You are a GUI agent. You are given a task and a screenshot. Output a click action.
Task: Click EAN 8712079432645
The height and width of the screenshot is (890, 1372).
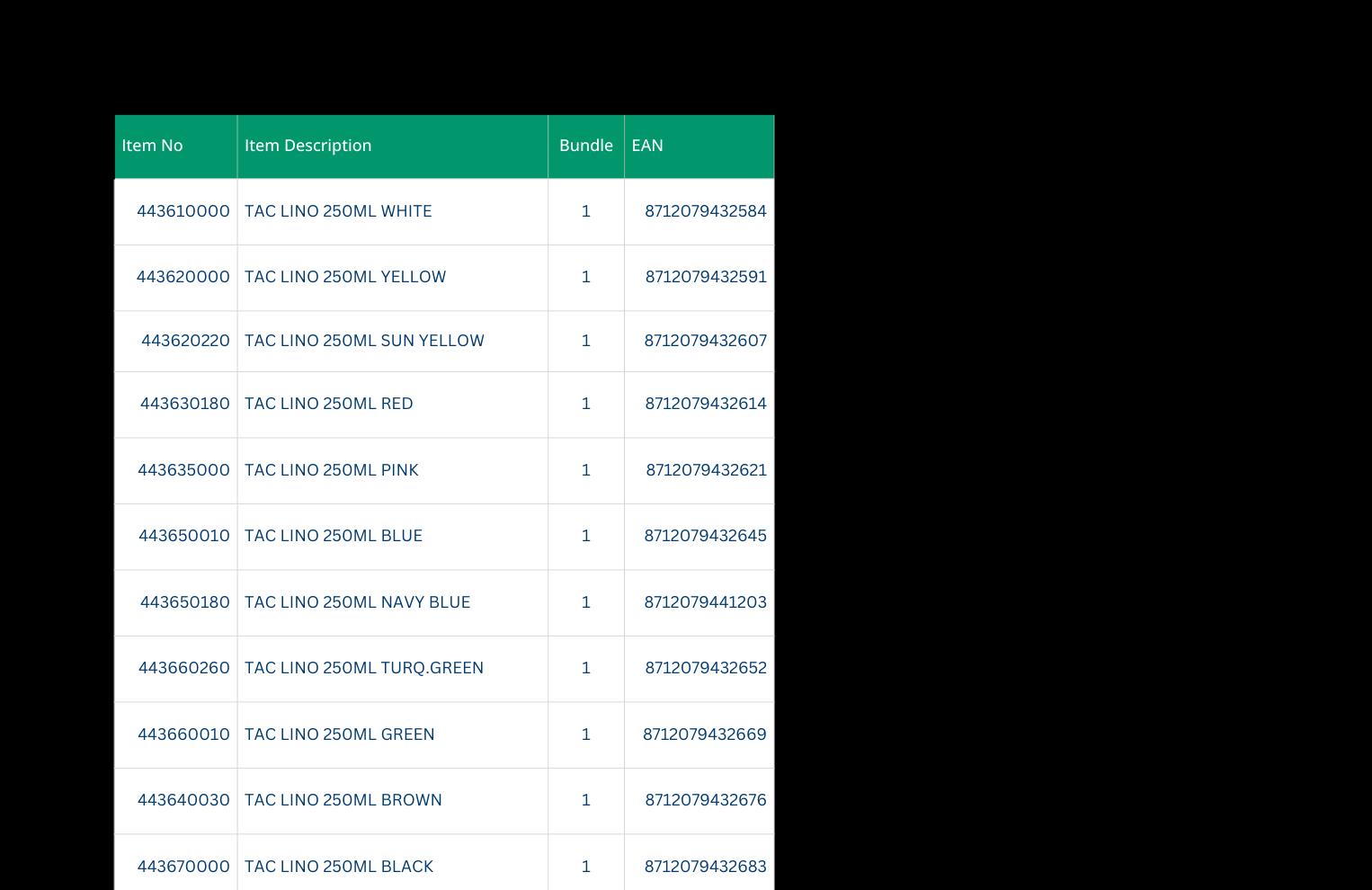tap(706, 536)
